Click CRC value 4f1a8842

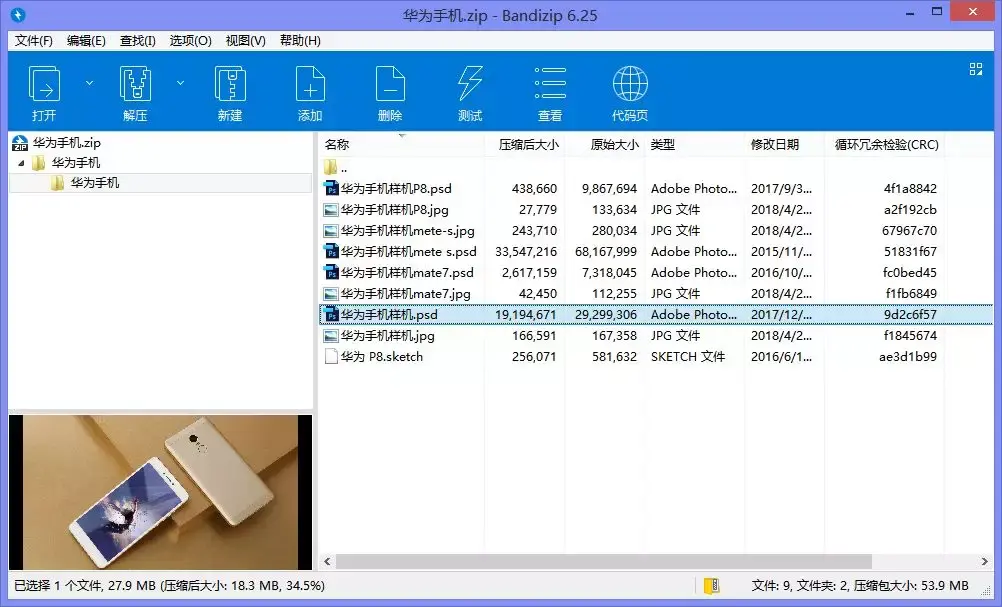point(910,188)
